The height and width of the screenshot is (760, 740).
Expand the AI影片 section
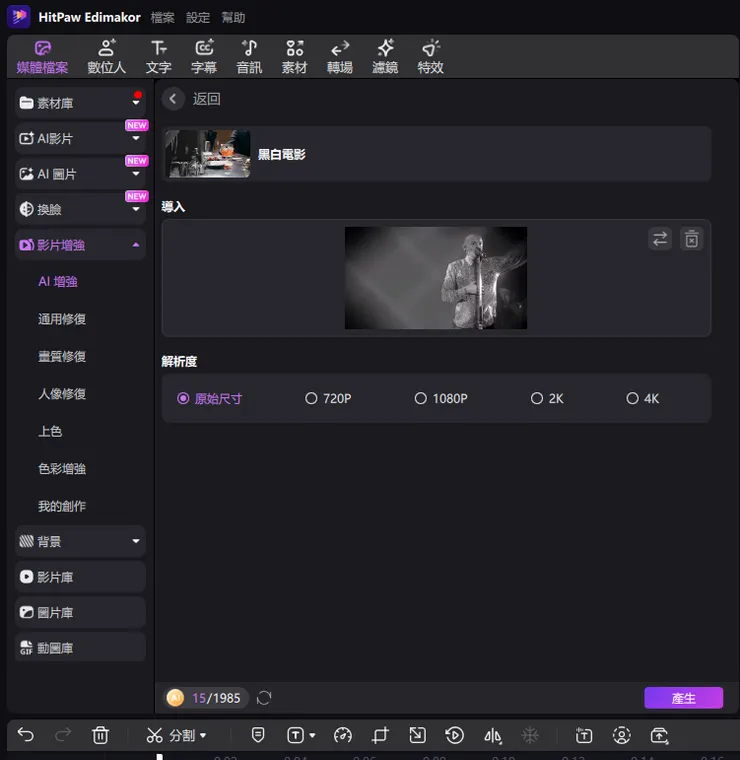click(80, 139)
